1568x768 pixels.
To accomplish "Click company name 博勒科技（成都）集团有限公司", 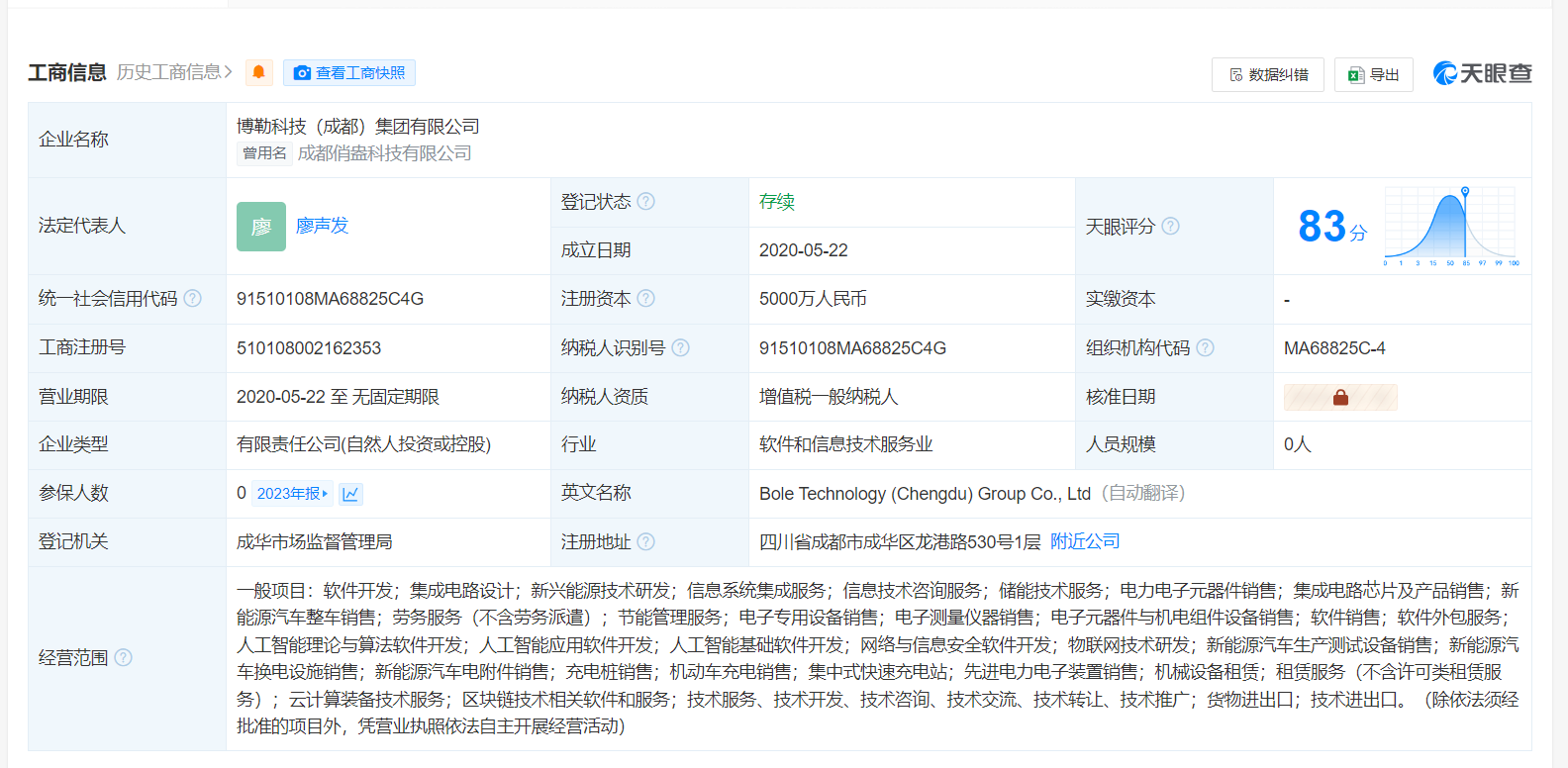I will pos(358,127).
